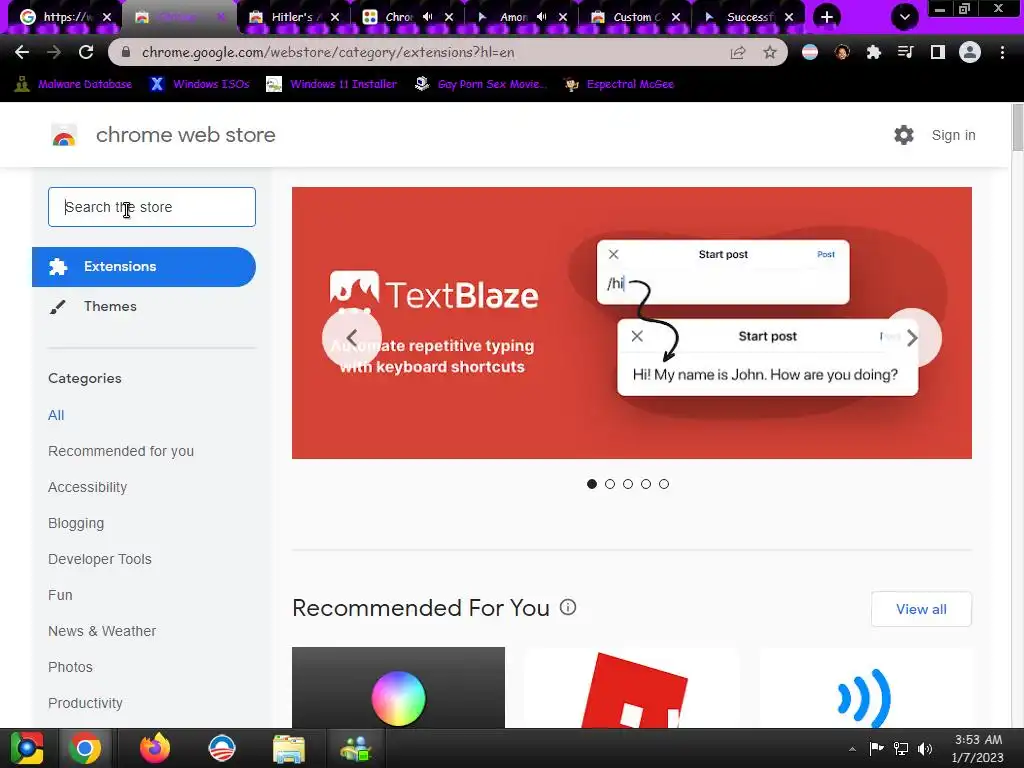This screenshot has height=768, width=1024.
Task: Expand hidden tray icons arrow
Action: 852,749
